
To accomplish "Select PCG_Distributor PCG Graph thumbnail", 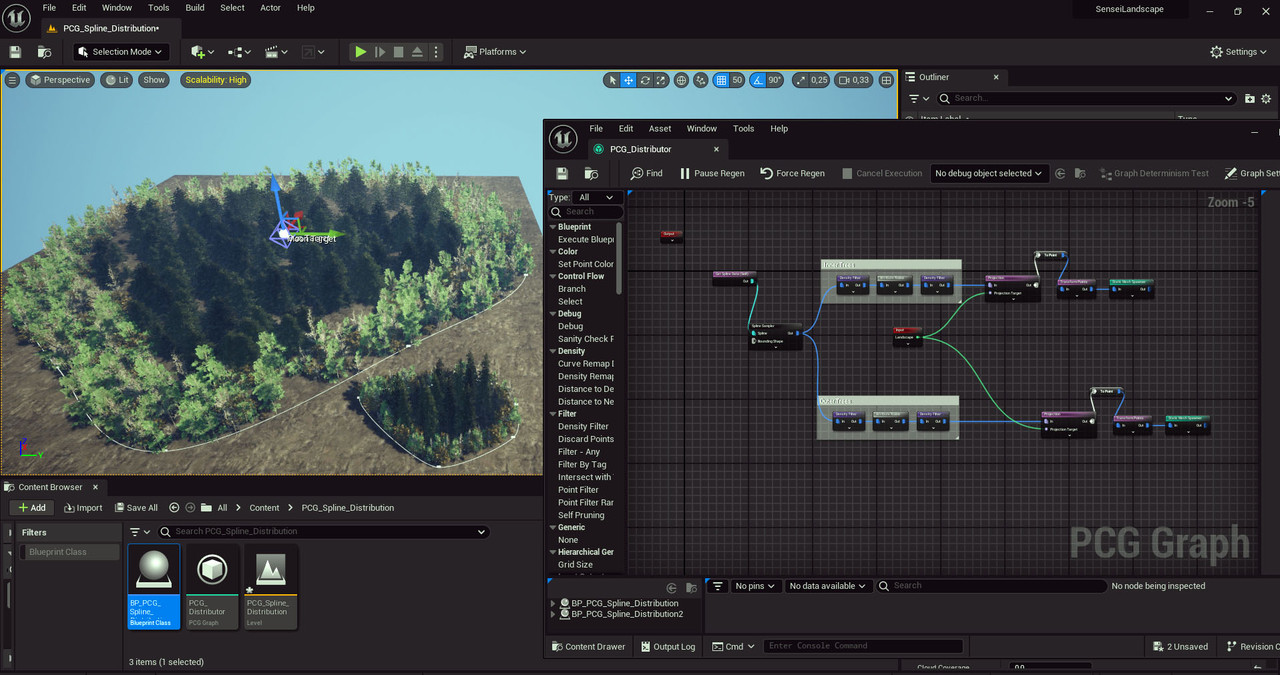I will tap(212, 586).
